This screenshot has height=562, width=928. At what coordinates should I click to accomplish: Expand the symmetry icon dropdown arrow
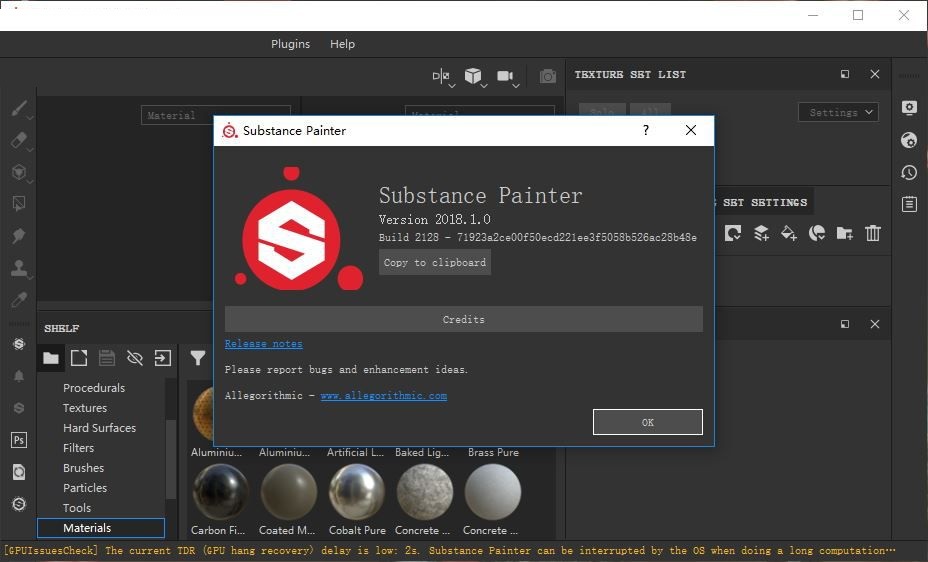click(x=452, y=86)
